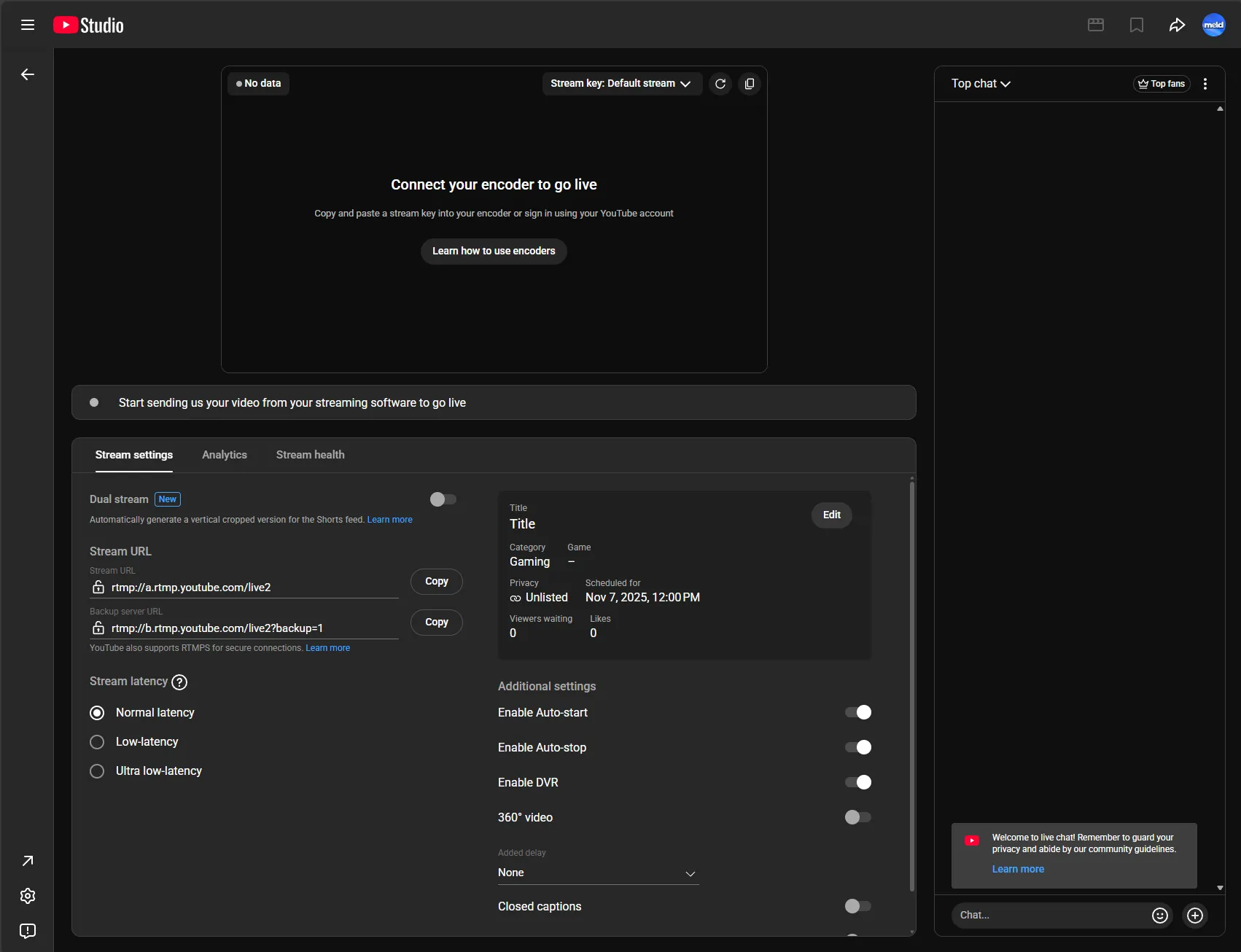Open the stream settings gear icon
The width and height of the screenshot is (1241, 952).
tap(27, 896)
